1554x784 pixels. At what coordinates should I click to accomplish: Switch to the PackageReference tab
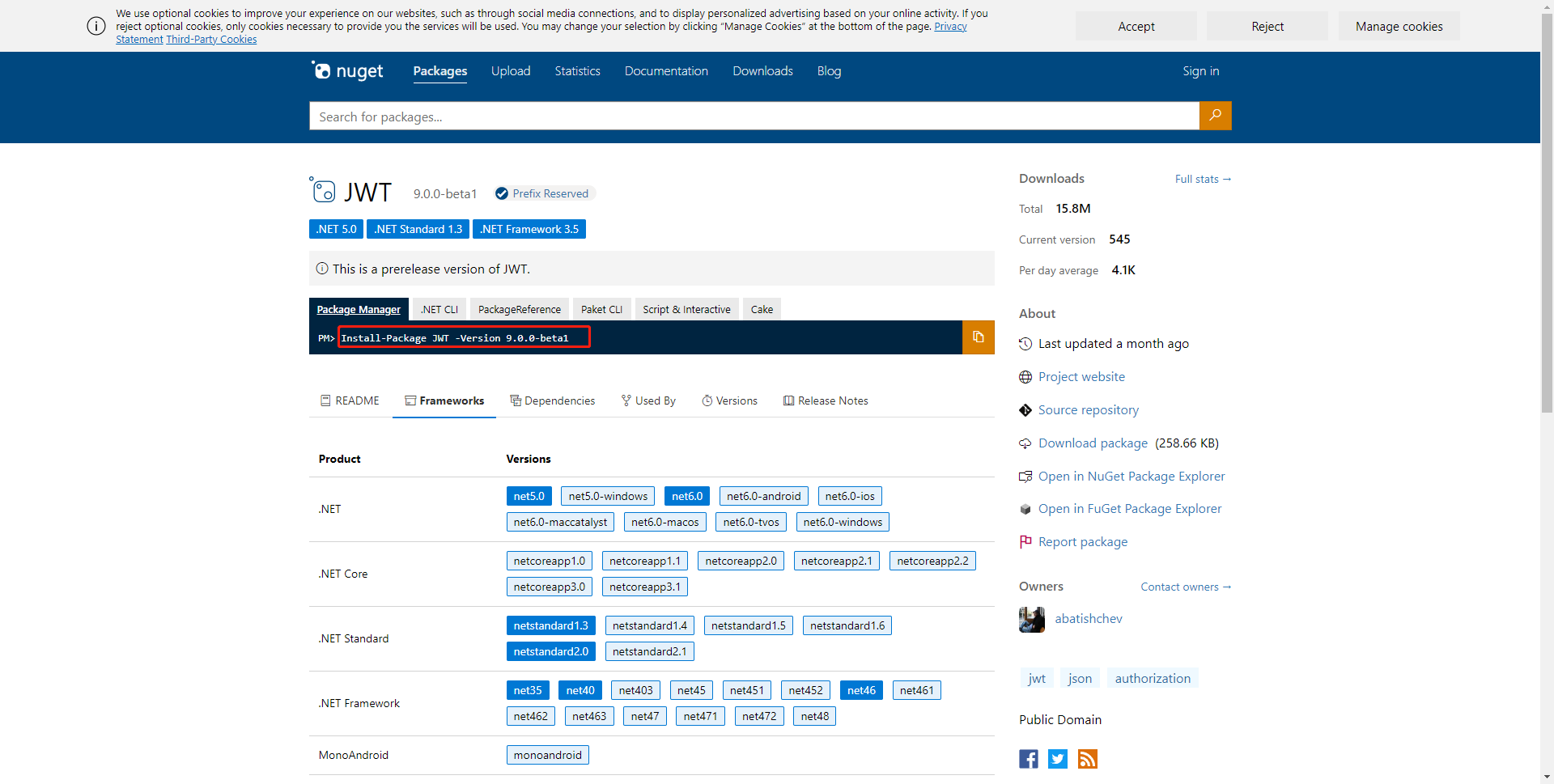(520, 309)
